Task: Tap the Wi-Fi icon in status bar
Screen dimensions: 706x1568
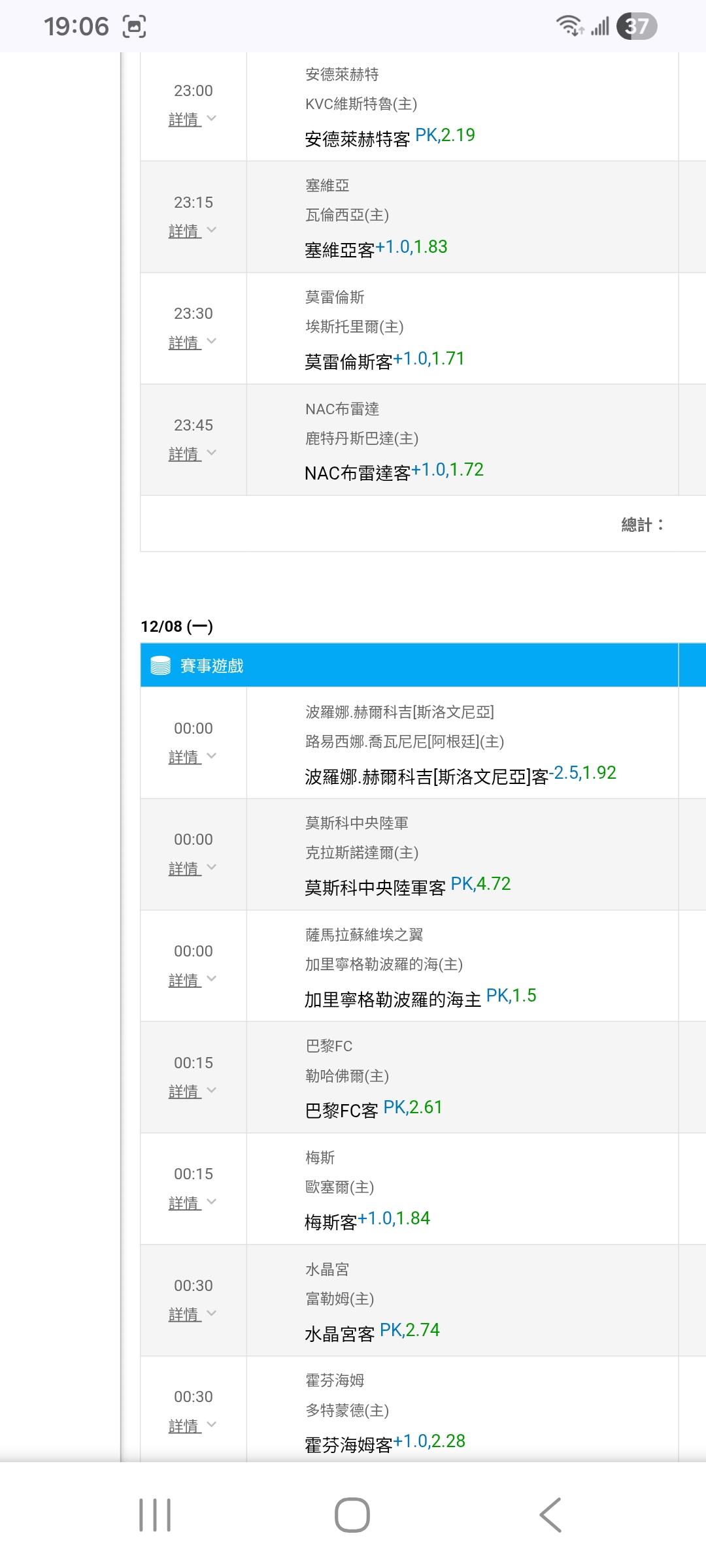Action: click(x=569, y=26)
